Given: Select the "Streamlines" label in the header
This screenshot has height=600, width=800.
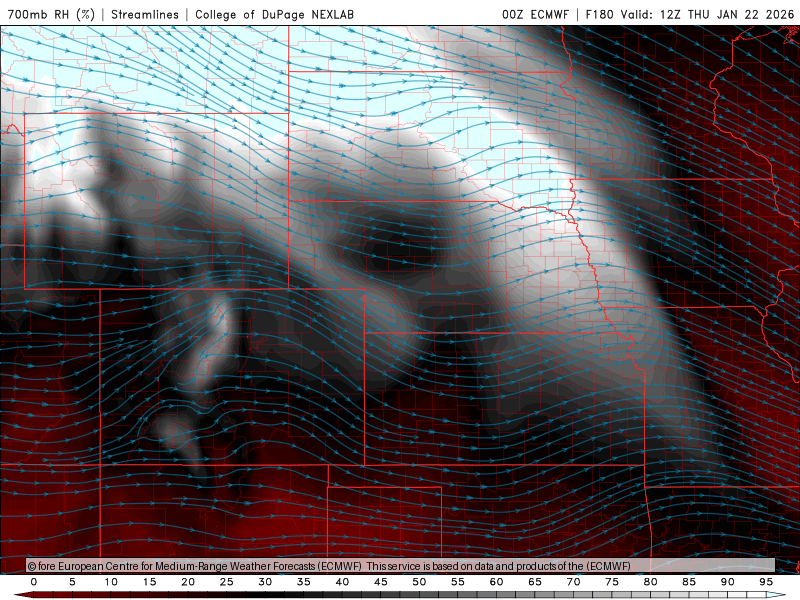Looking at the screenshot, I should point(145,14).
